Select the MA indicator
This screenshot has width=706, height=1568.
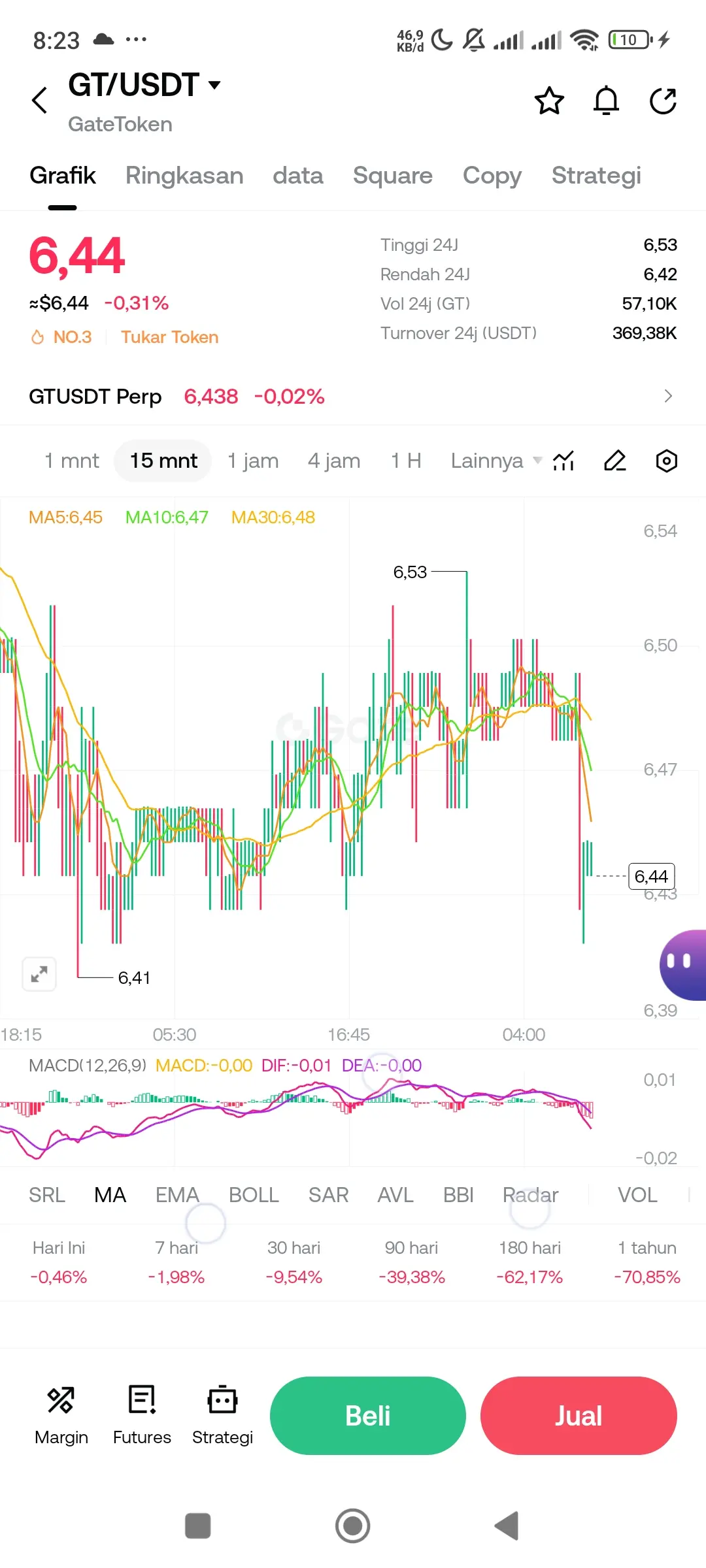click(110, 1195)
